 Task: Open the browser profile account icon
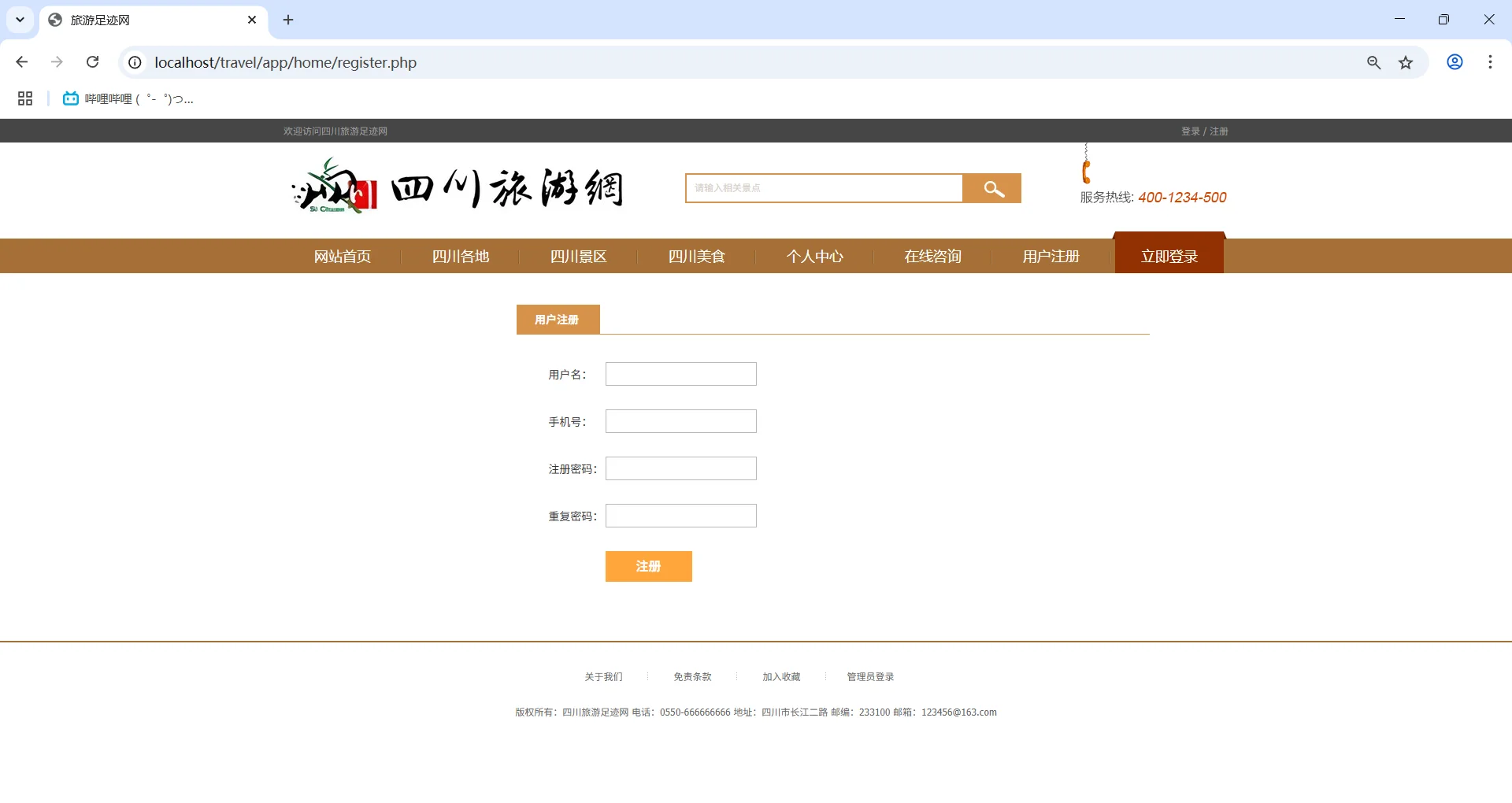click(x=1454, y=62)
